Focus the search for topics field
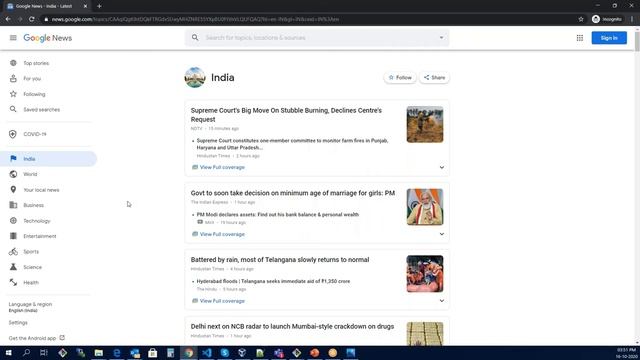640x360 pixels. [318, 38]
